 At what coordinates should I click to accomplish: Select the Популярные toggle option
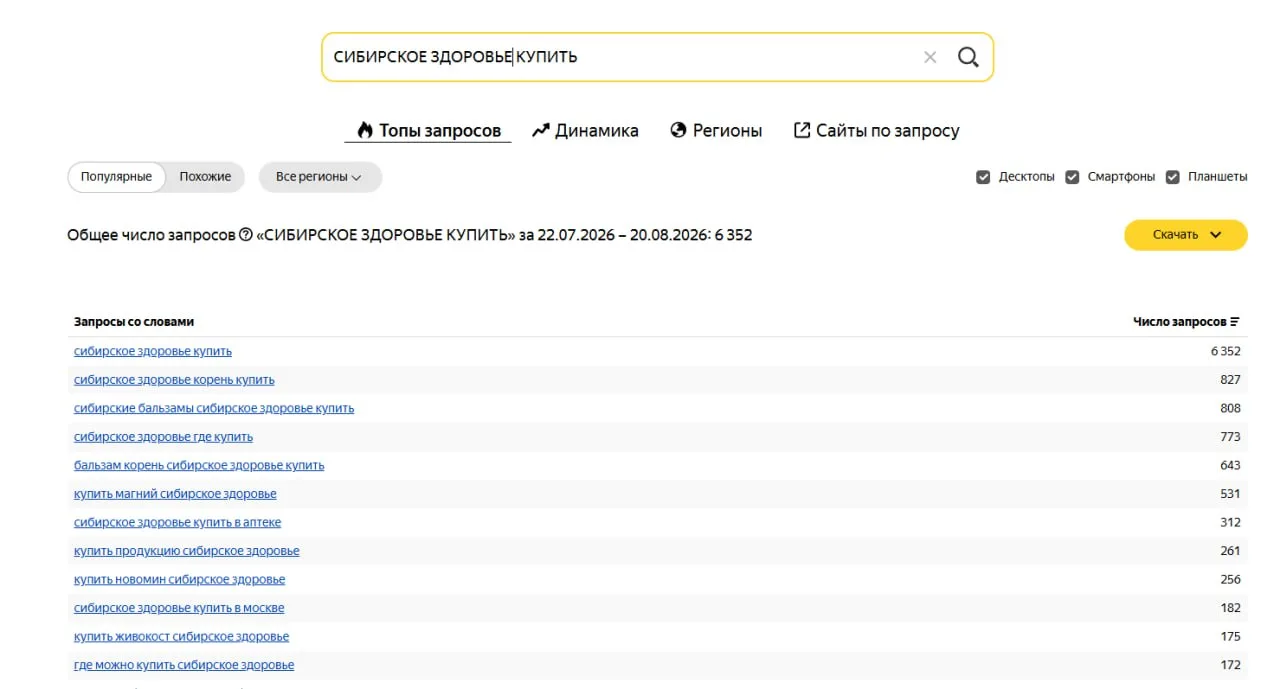[x=116, y=177]
